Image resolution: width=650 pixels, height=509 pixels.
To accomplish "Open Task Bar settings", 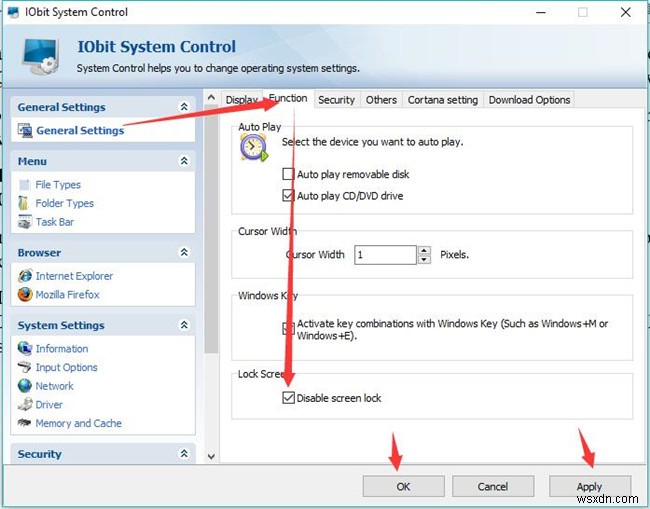I will pyautogui.click(x=55, y=222).
